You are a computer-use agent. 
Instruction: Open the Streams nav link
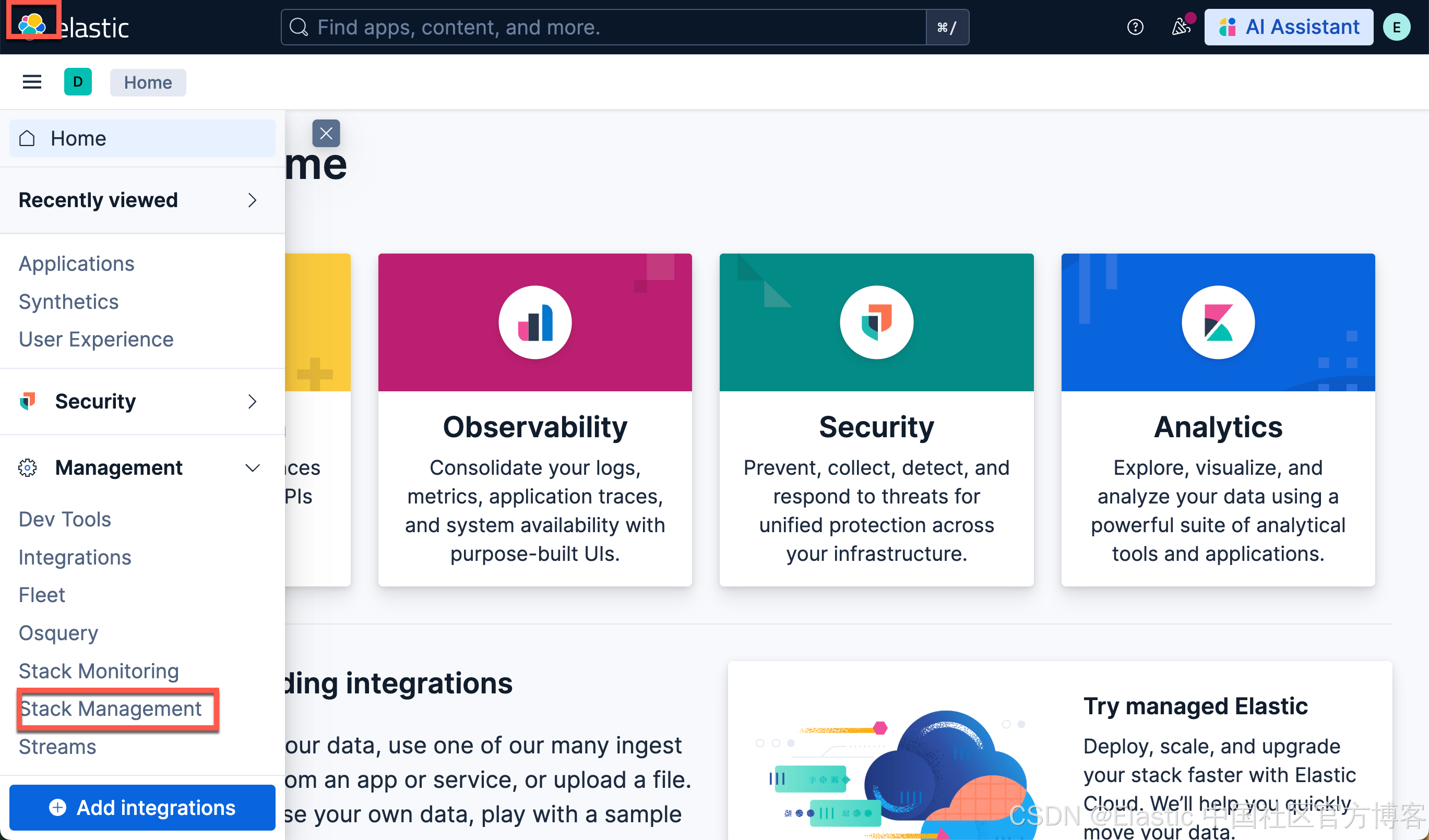click(57, 747)
